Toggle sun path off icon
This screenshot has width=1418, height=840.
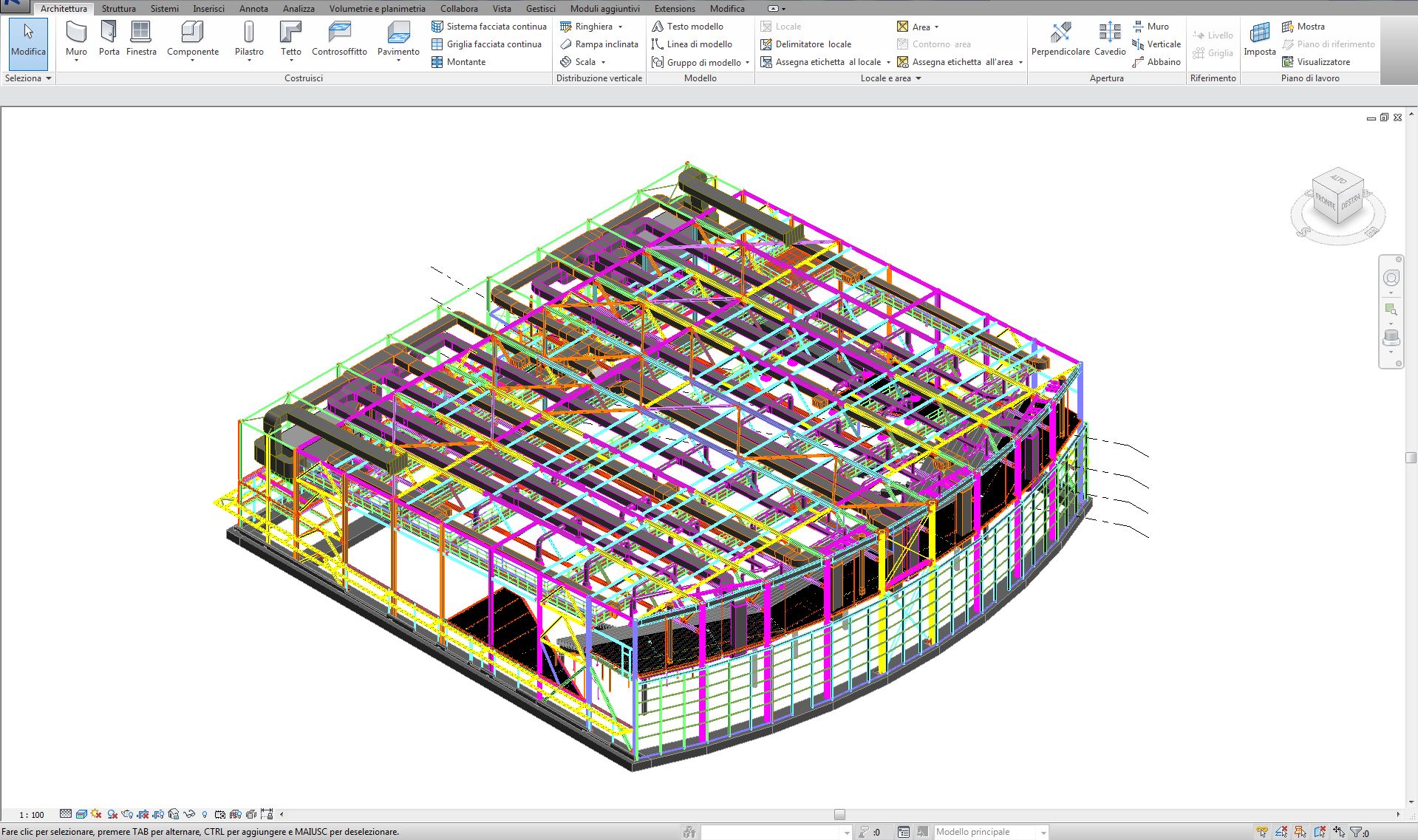96,814
